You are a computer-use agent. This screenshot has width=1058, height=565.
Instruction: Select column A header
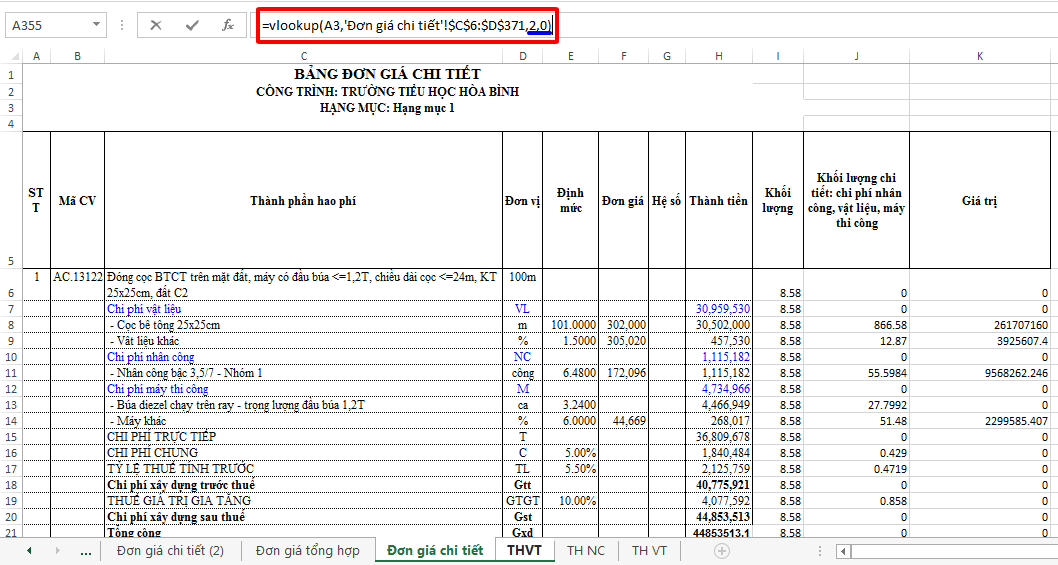pyautogui.click(x=36, y=57)
